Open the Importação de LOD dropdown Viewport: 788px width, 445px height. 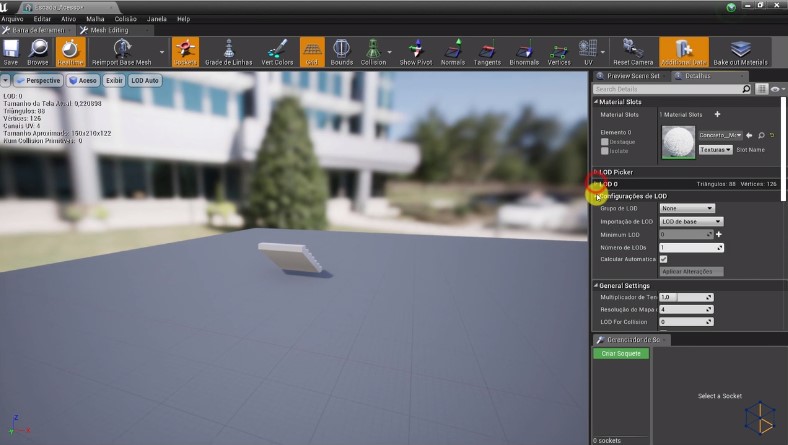(692, 221)
